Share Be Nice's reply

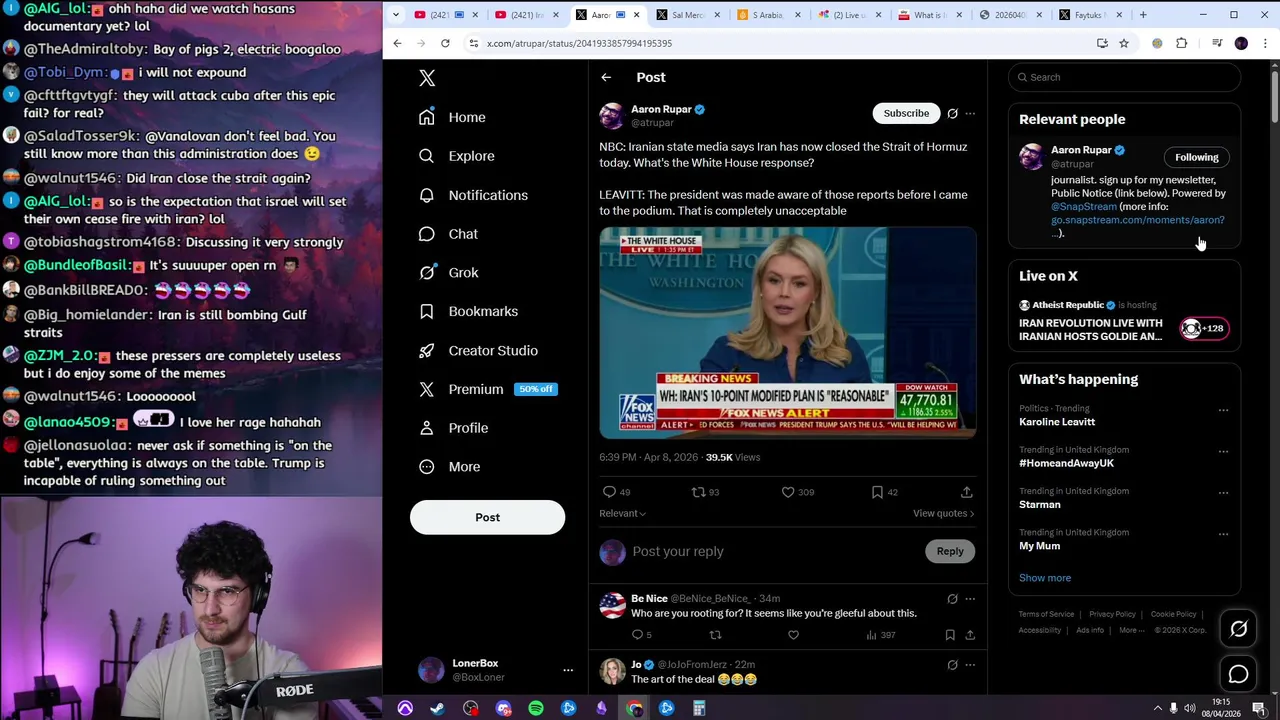pos(970,635)
